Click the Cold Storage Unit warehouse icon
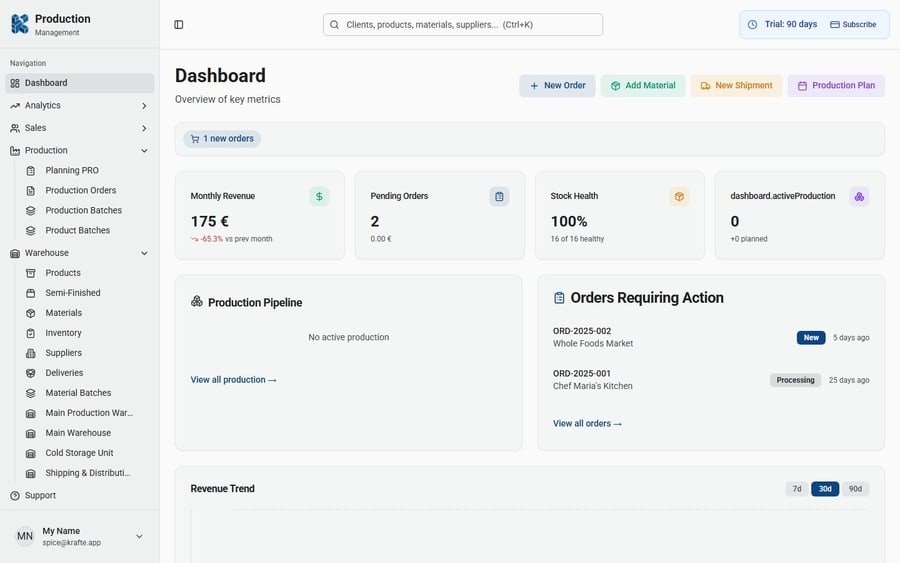 click(x=31, y=453)
